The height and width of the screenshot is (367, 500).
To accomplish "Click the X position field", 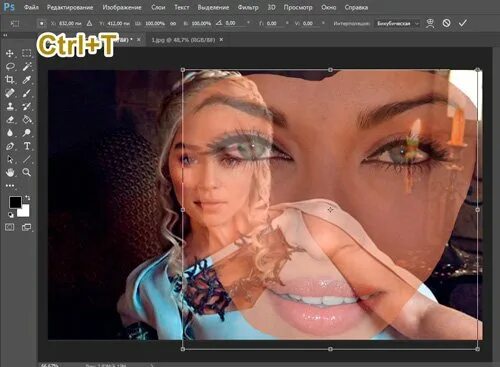I will (x=70, y=24).
